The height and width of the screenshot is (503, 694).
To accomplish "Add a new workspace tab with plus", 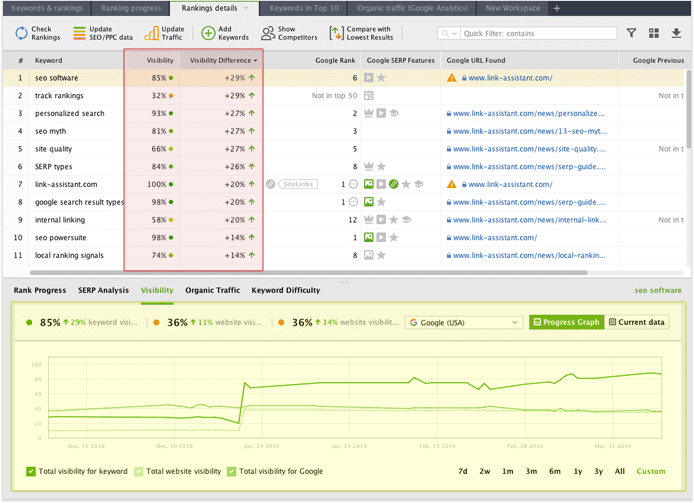I will (557, 8).
